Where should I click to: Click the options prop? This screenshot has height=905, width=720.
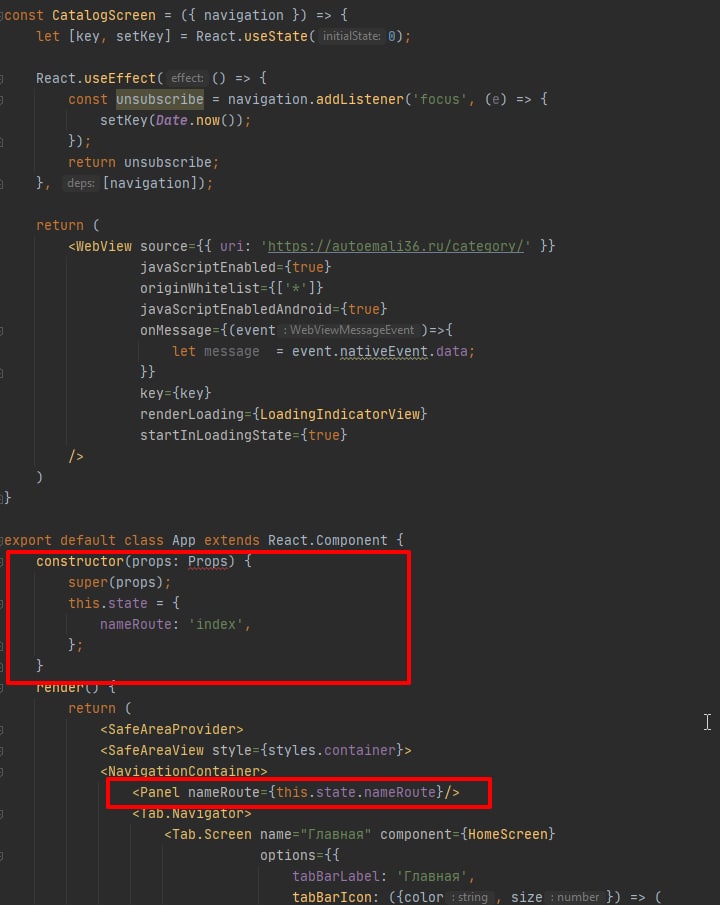[x=288, y=855]
